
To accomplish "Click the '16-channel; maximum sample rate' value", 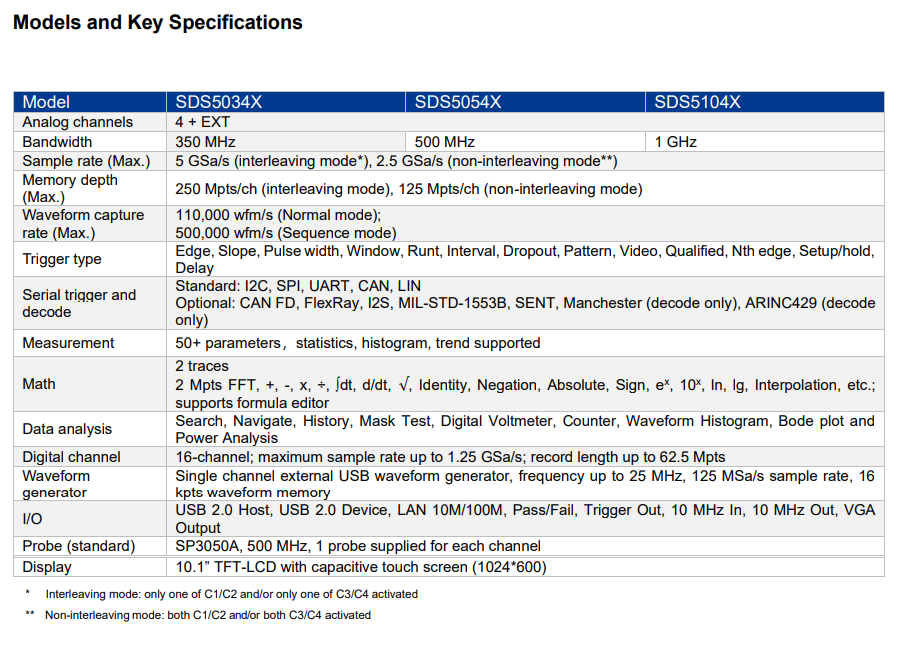I will tap(450, 457).
